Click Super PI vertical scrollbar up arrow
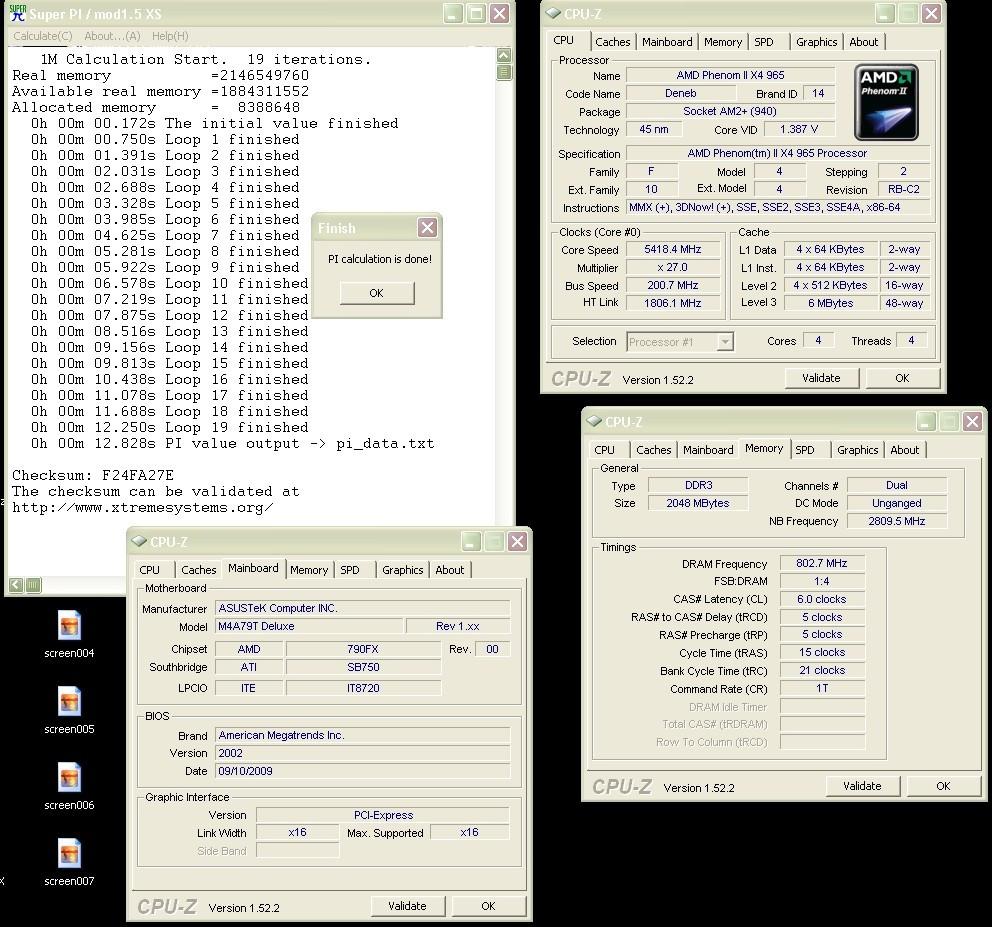This screenshot has height=927, width=992. 504,55
